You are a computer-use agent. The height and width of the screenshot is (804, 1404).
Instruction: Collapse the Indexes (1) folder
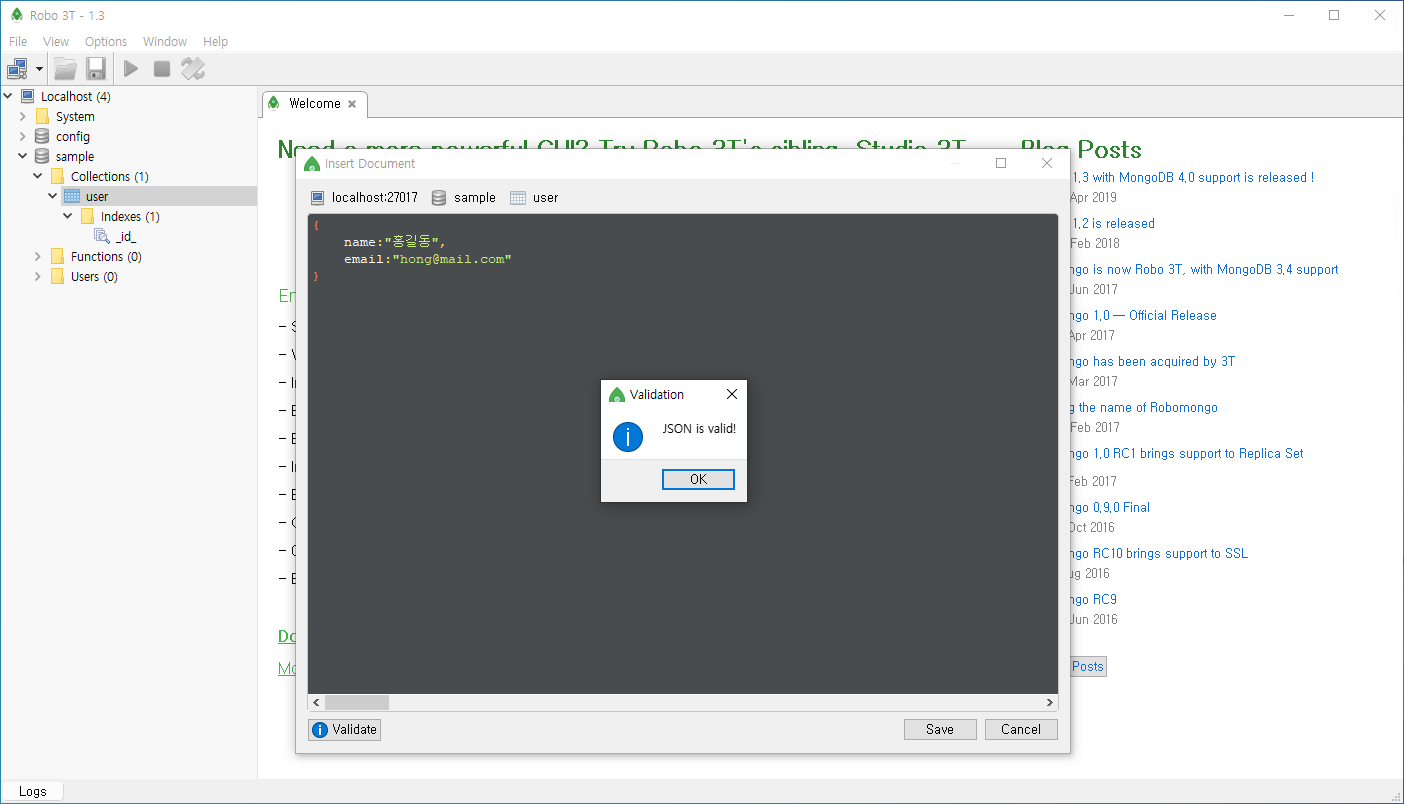[68, 216]
